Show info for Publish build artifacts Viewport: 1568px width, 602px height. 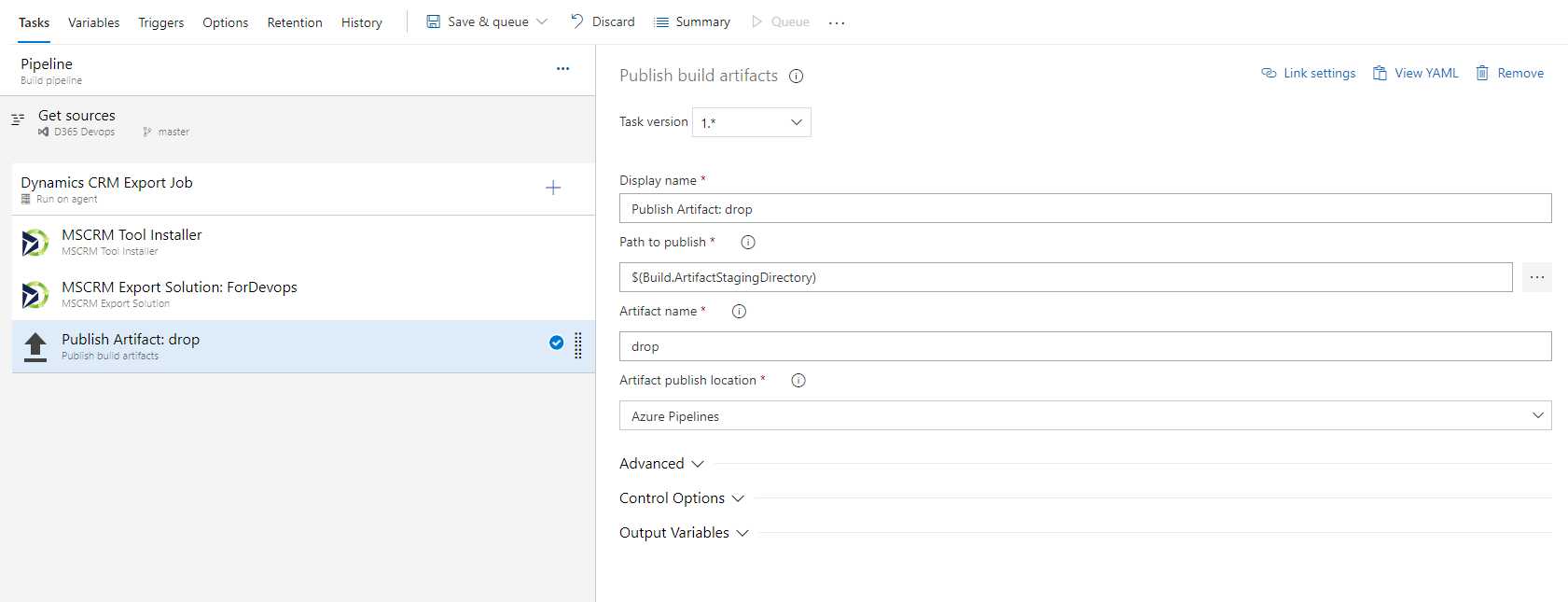click(797, 77)
